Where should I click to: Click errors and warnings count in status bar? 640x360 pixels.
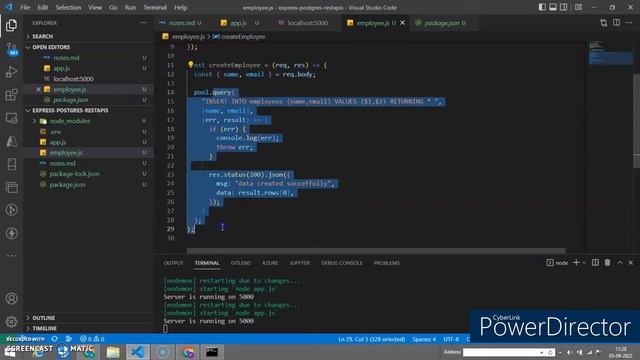pos(92,339)
